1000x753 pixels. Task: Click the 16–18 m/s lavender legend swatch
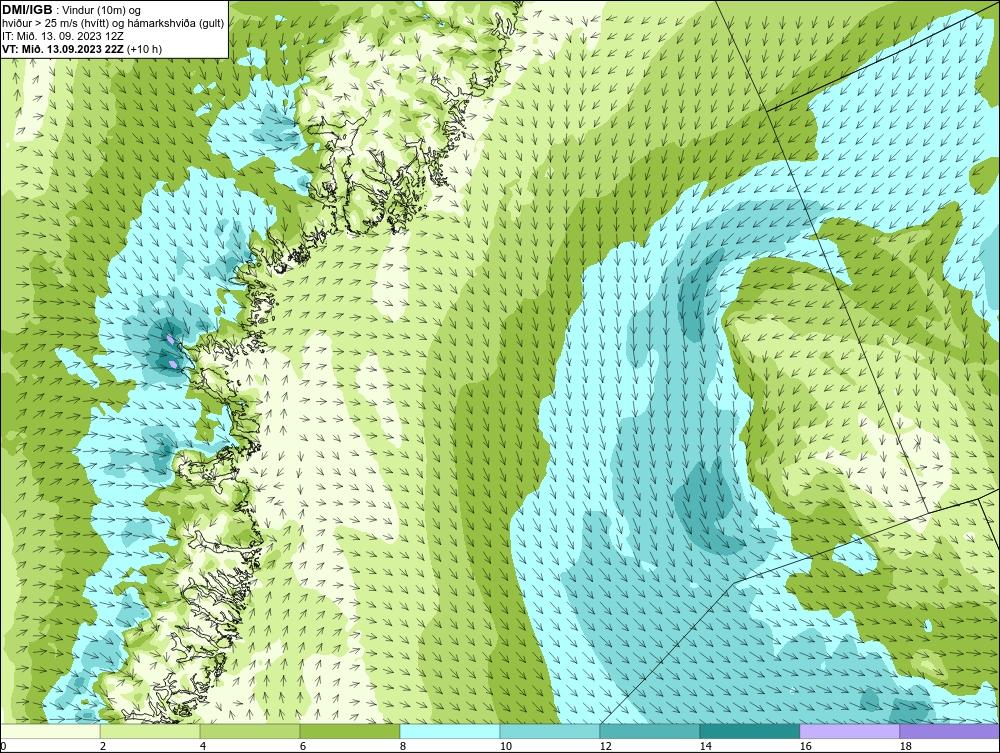849,731
